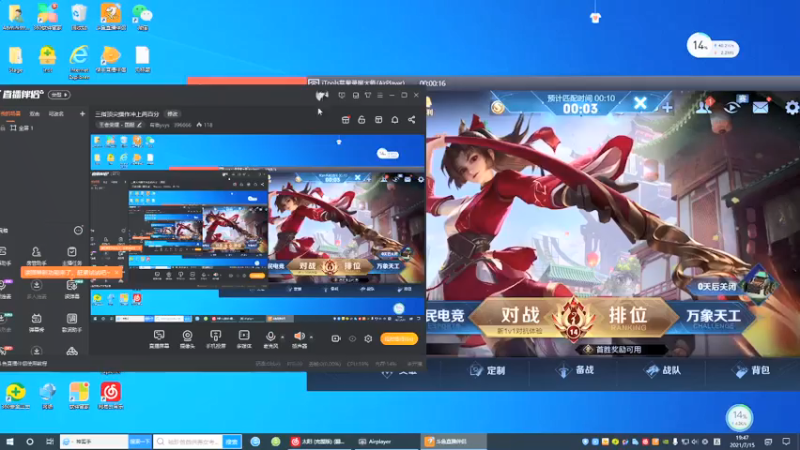This screenshot has width=800, height=450.
Task: Click the share icon above the preview
Action: click(x=411, y=119)
